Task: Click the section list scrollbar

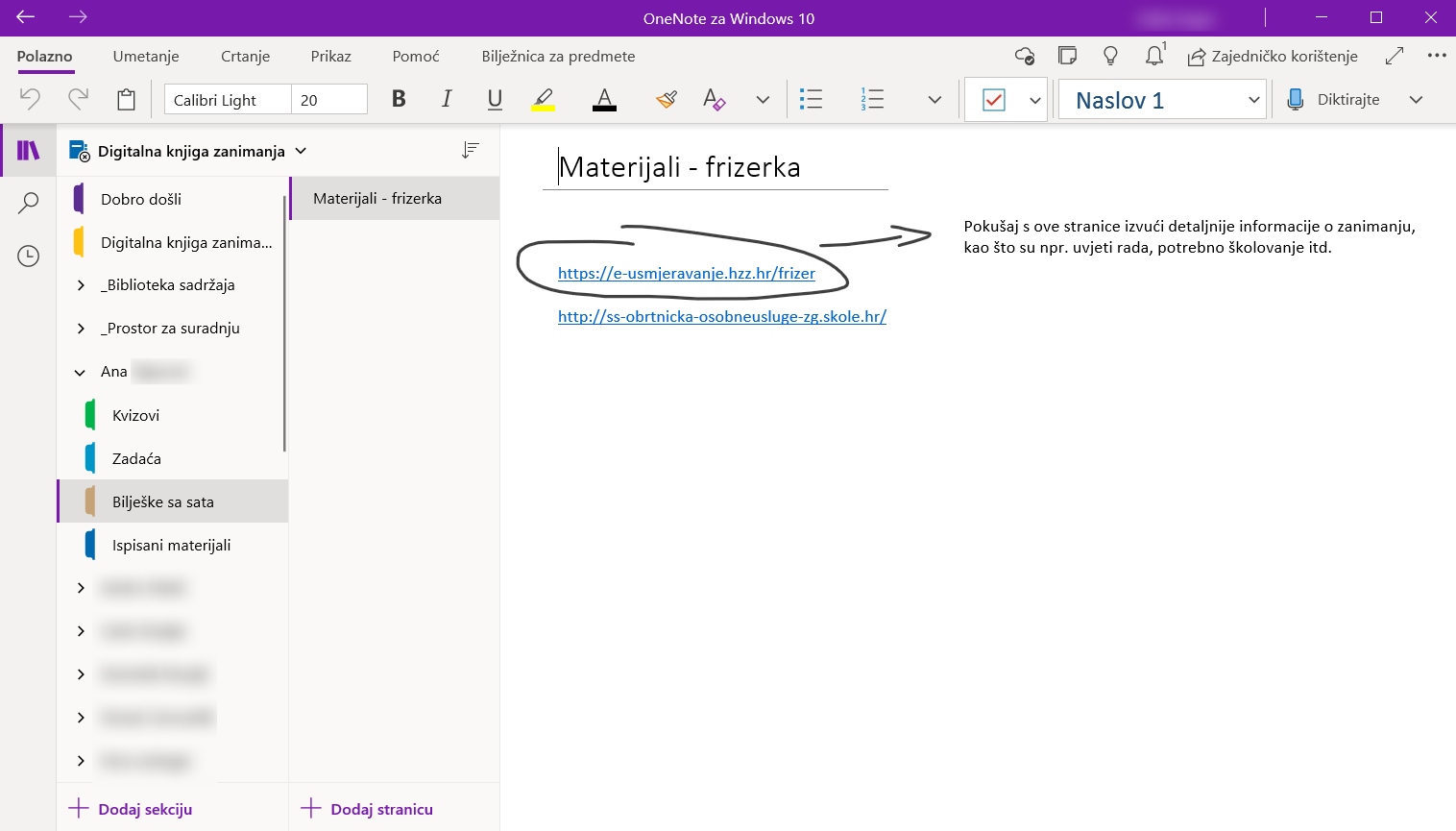Action: click(x=285, y=324)
